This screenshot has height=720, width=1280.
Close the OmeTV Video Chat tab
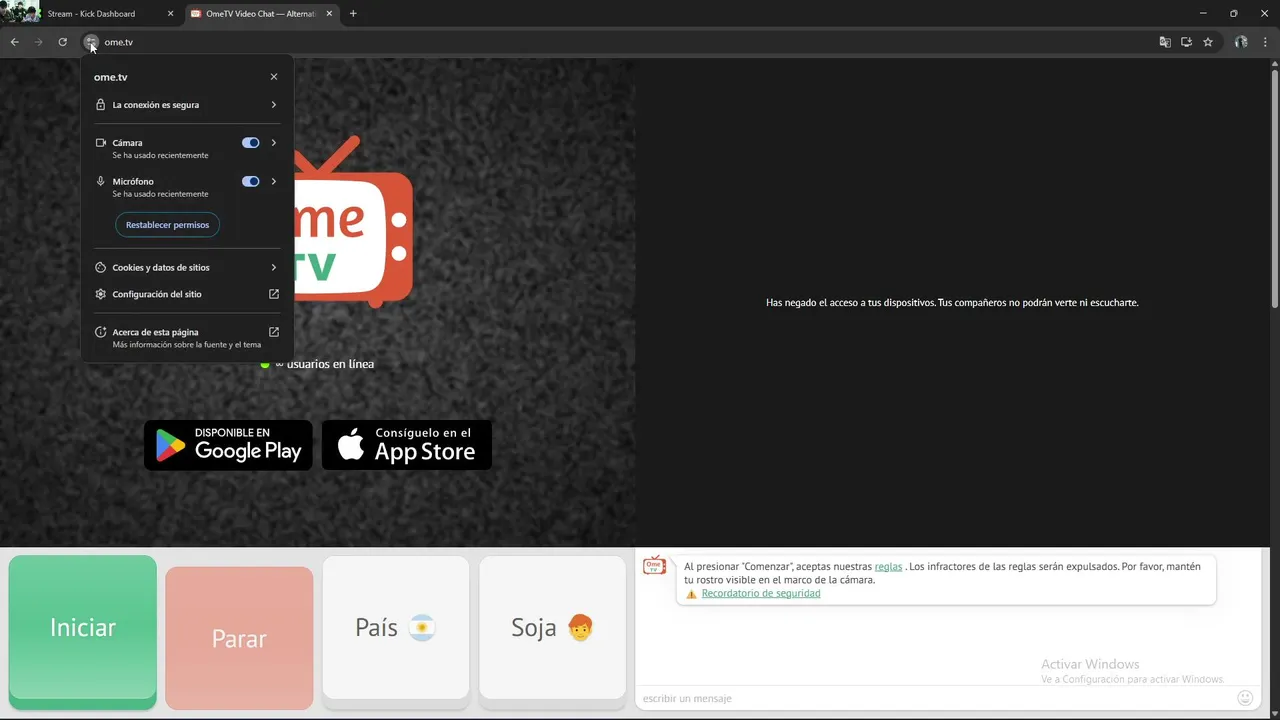point(330,14)
